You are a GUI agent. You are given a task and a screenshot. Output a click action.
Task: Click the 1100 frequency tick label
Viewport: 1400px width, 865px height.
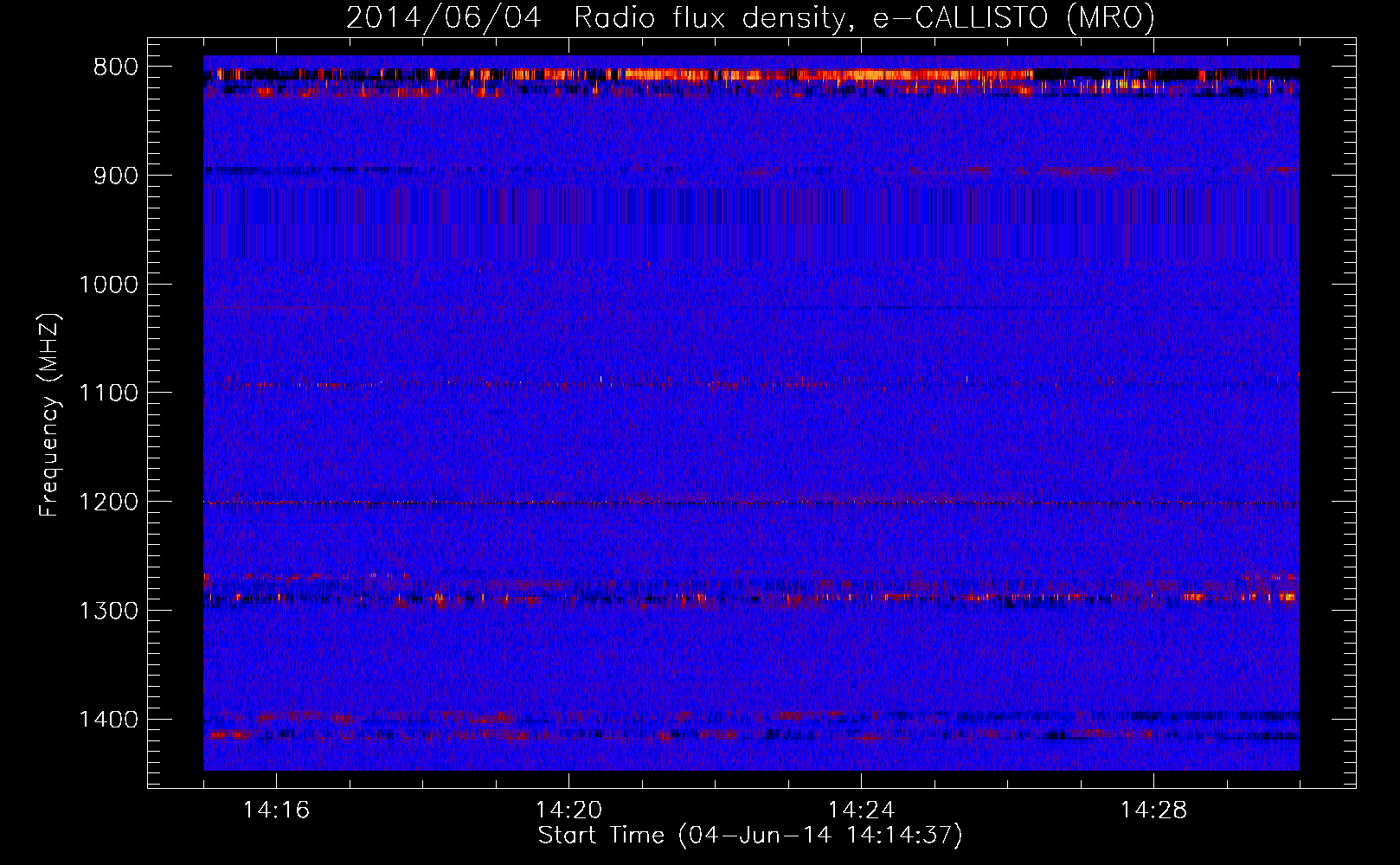tap(108, 394)
